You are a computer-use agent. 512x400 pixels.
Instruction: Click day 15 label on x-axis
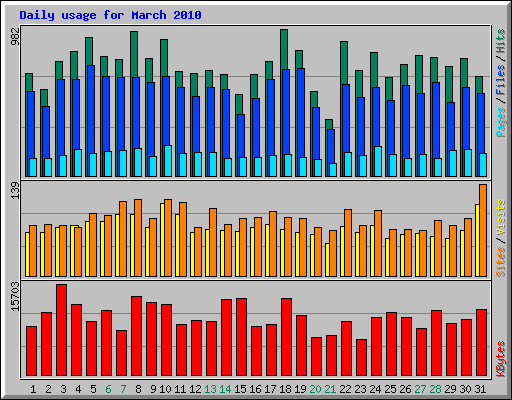click(x=240, y=389)
